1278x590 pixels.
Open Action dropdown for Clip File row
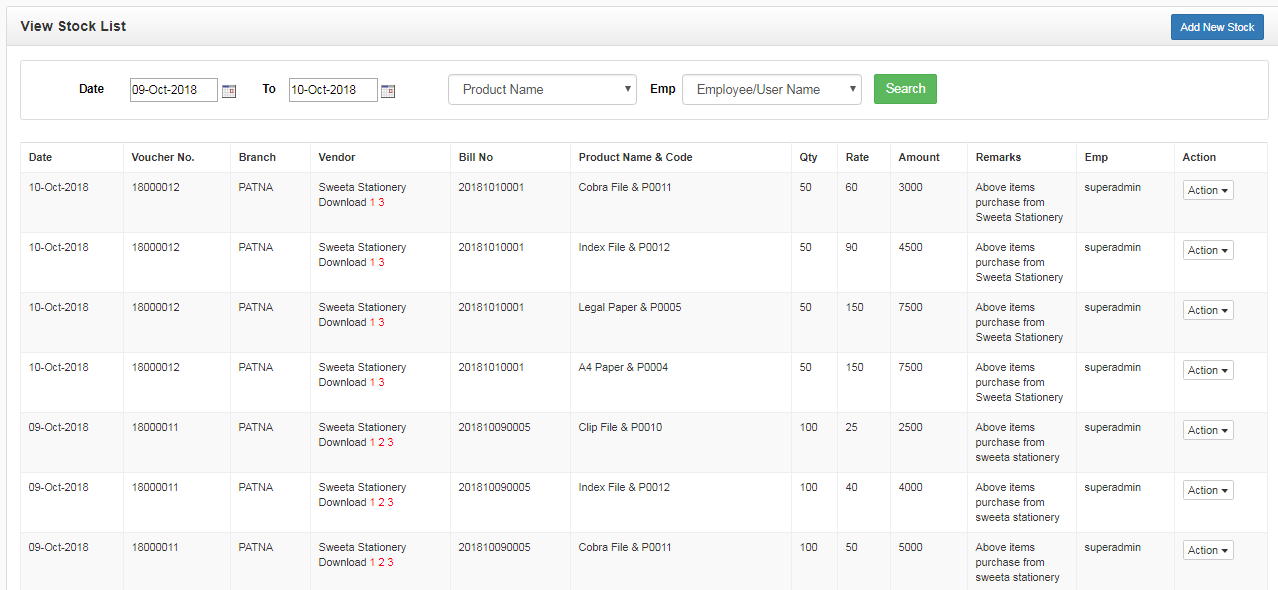[1208, 430]
